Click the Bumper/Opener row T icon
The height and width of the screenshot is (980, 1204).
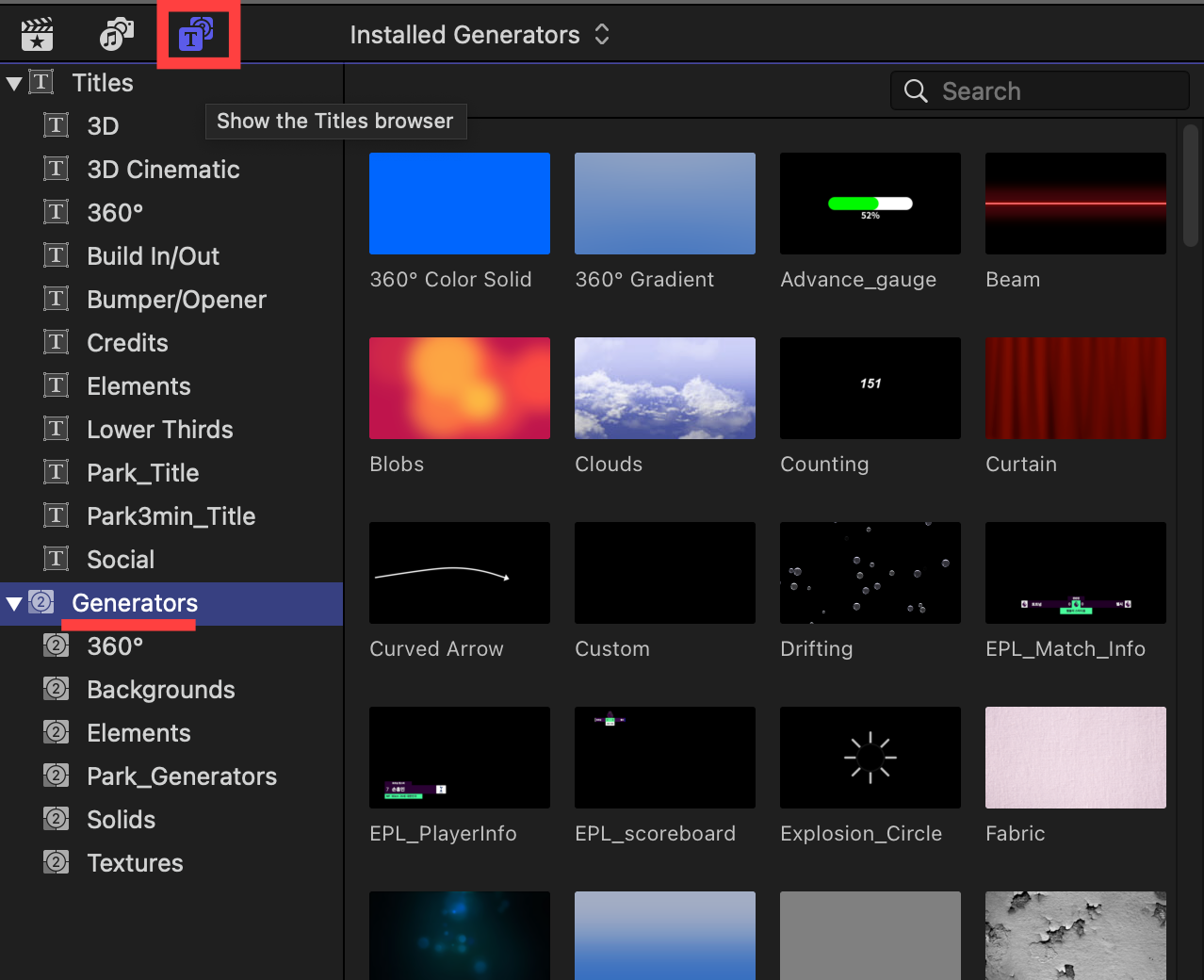(57, 298)
